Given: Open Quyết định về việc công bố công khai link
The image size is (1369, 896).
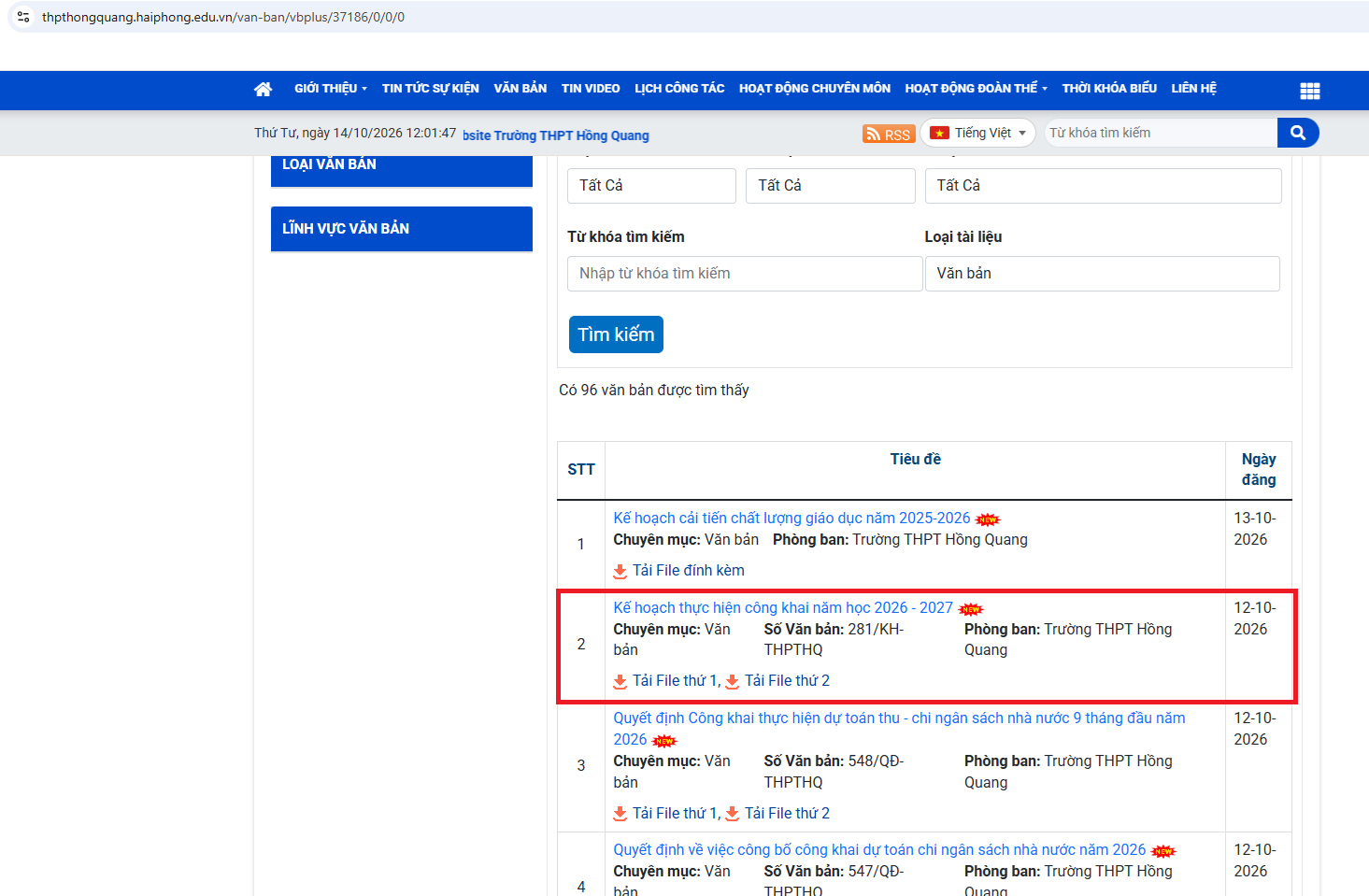Looking at the screenshot, I should pos(879,850).
